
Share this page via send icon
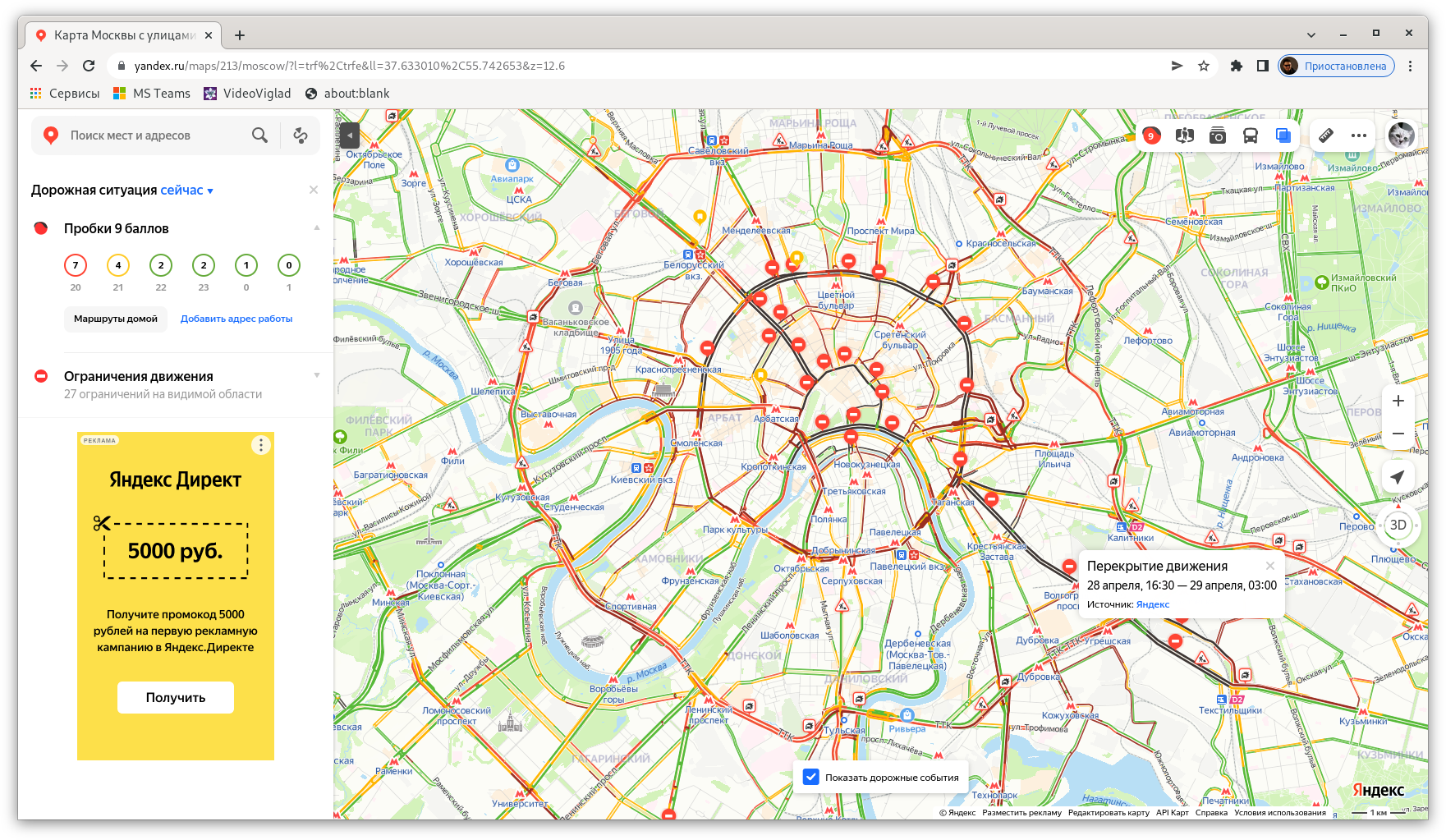point(1177,66)
